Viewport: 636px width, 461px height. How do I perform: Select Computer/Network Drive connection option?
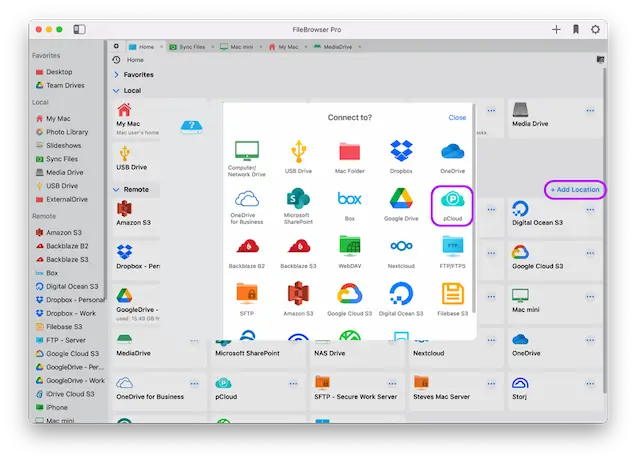pyautogui.click(x=247, y=159)
